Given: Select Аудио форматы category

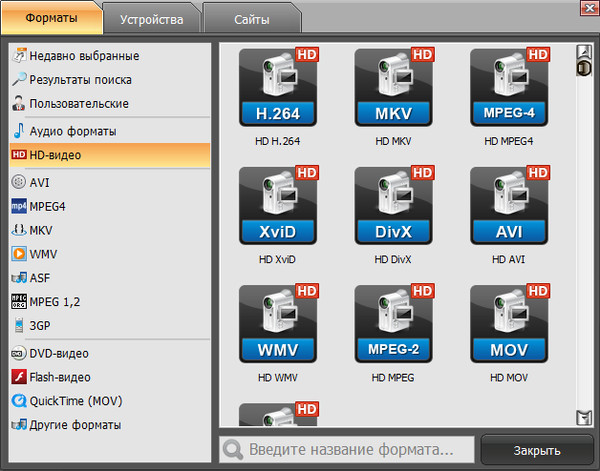Looking at the screenshot, I should click(72, 131).
